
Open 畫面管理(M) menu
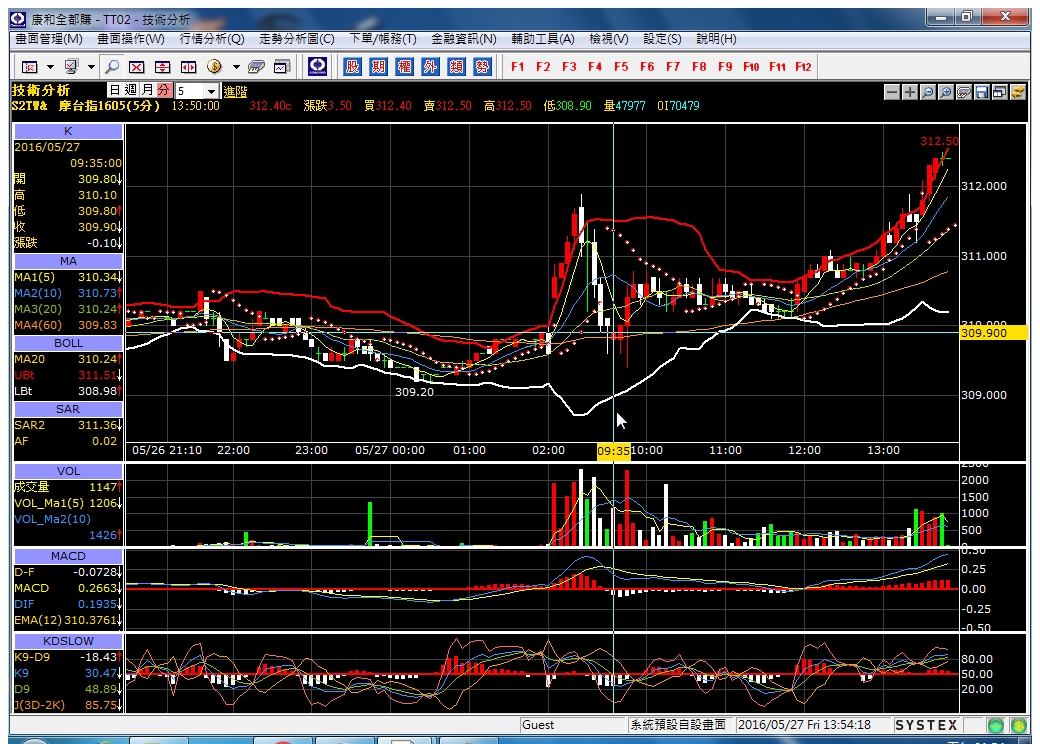click(x=49, y=39)
